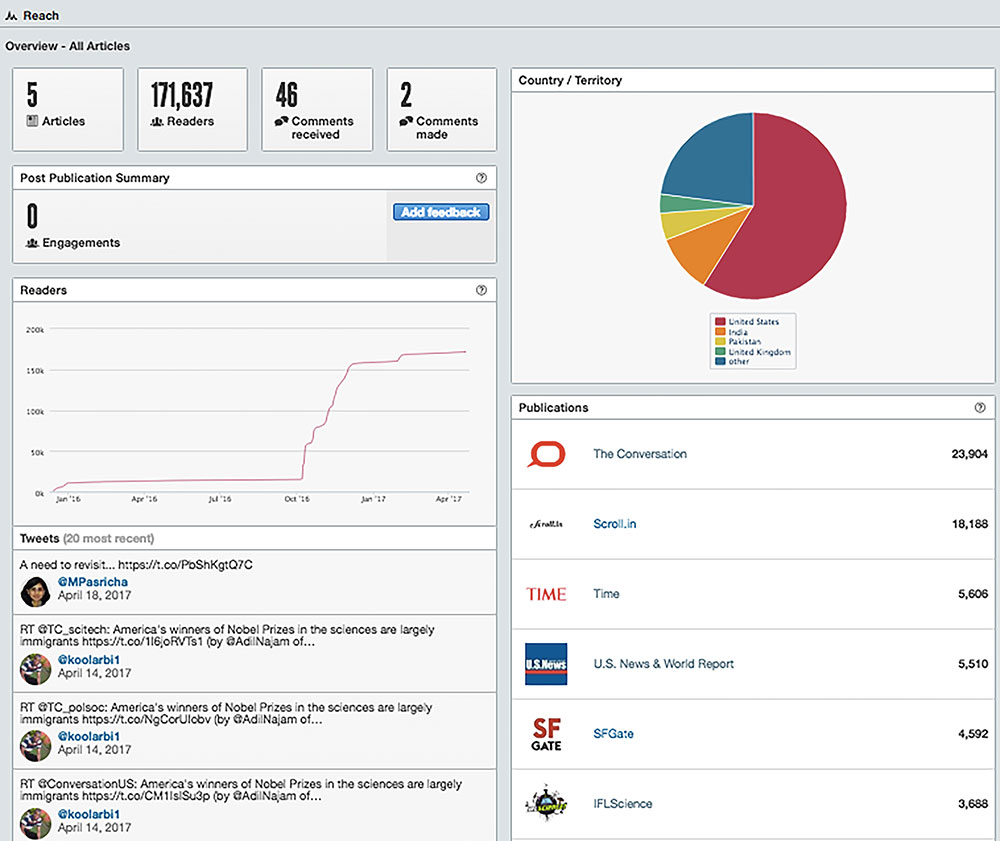This screenshot has height=841, width=1000.
Task: Open the U.S. News & World Report link
Action: (x=663, y=664)
